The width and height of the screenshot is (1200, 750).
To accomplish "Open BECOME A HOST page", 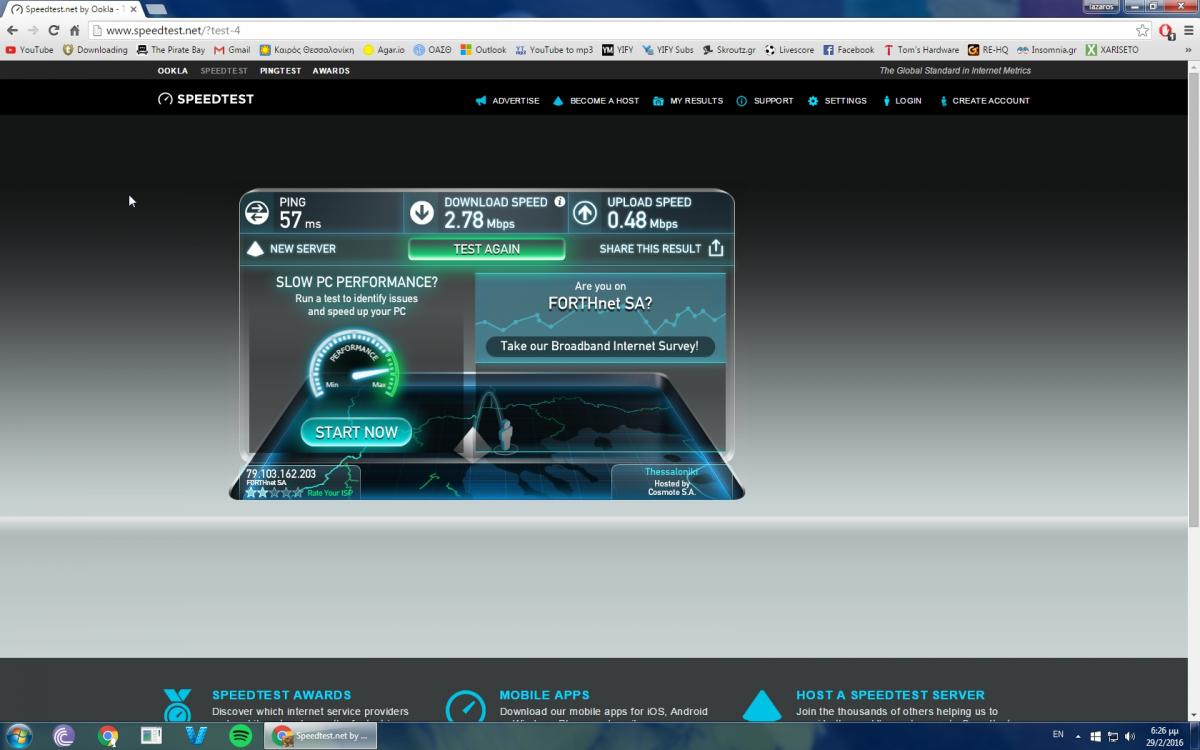I will point(596,101).
